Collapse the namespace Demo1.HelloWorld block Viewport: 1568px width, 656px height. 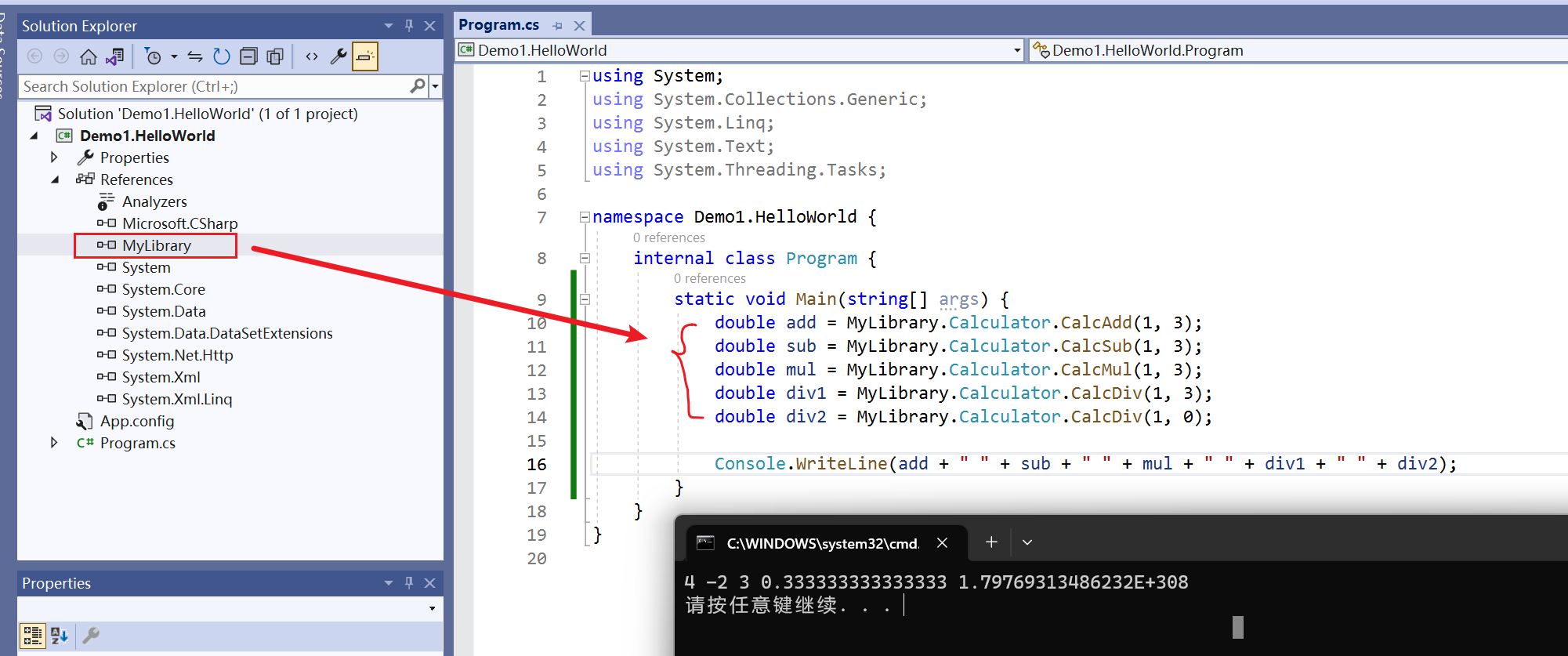[x=585, y=217]
